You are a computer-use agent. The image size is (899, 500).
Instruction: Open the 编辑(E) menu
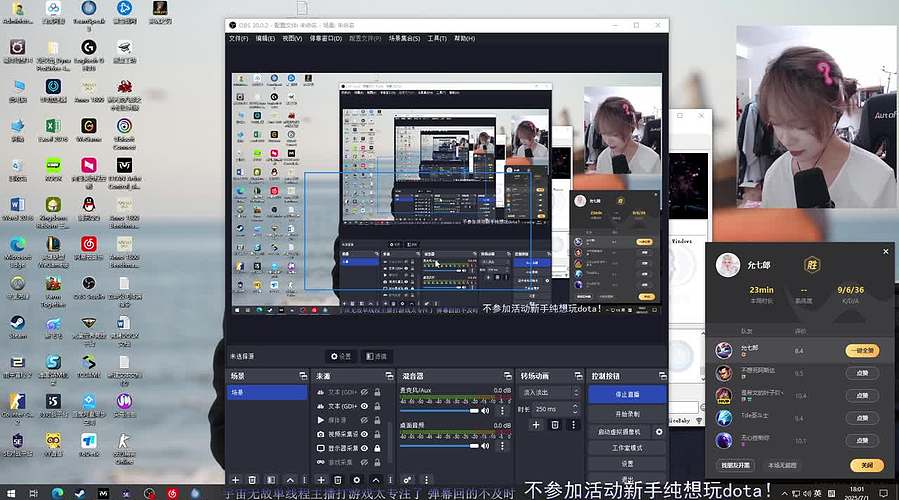[x=265, y=38]
